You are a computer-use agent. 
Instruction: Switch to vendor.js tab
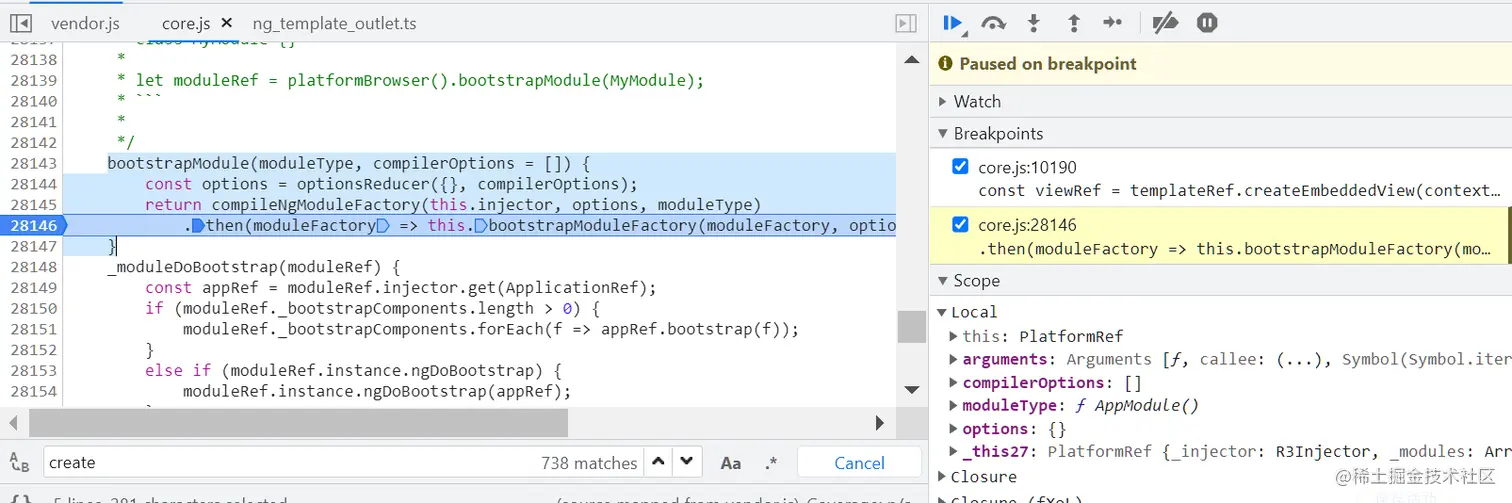tap(84, 22)
